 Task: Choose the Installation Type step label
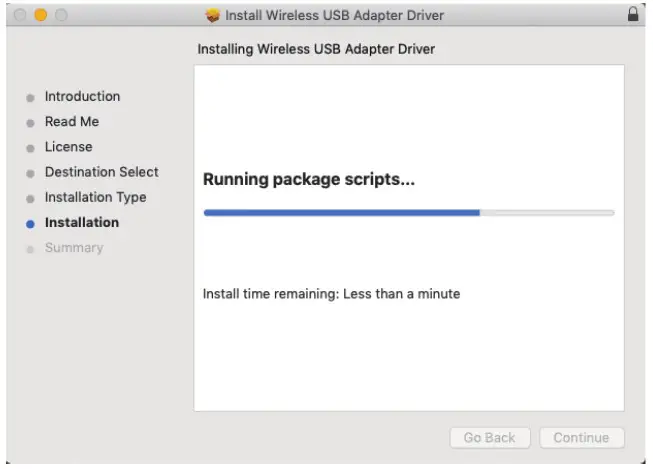click(x=95, y=197)
